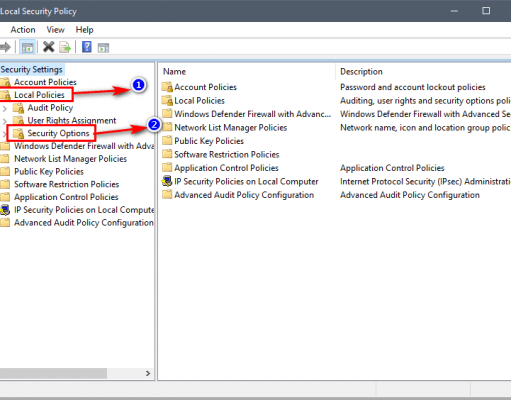Click Local Policies folder icon in right pane

[167, 101]
